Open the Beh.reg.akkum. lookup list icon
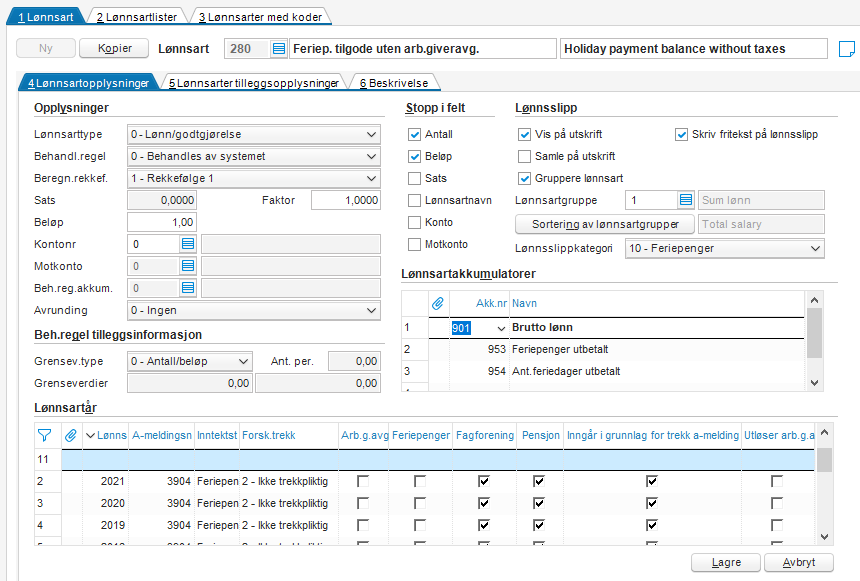Viewport: 860px width, 581px height. pyautogui.click(x=188, y=288)
